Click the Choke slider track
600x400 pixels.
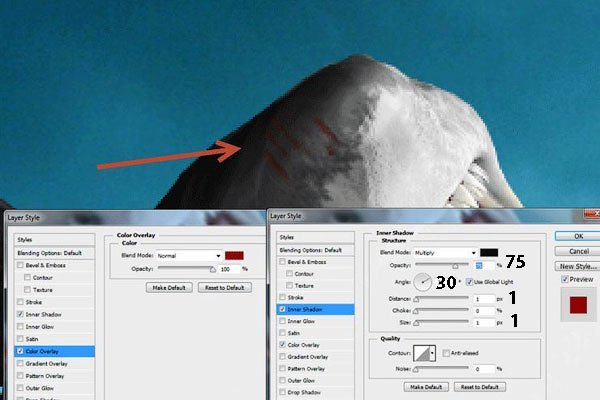point(442,310)
